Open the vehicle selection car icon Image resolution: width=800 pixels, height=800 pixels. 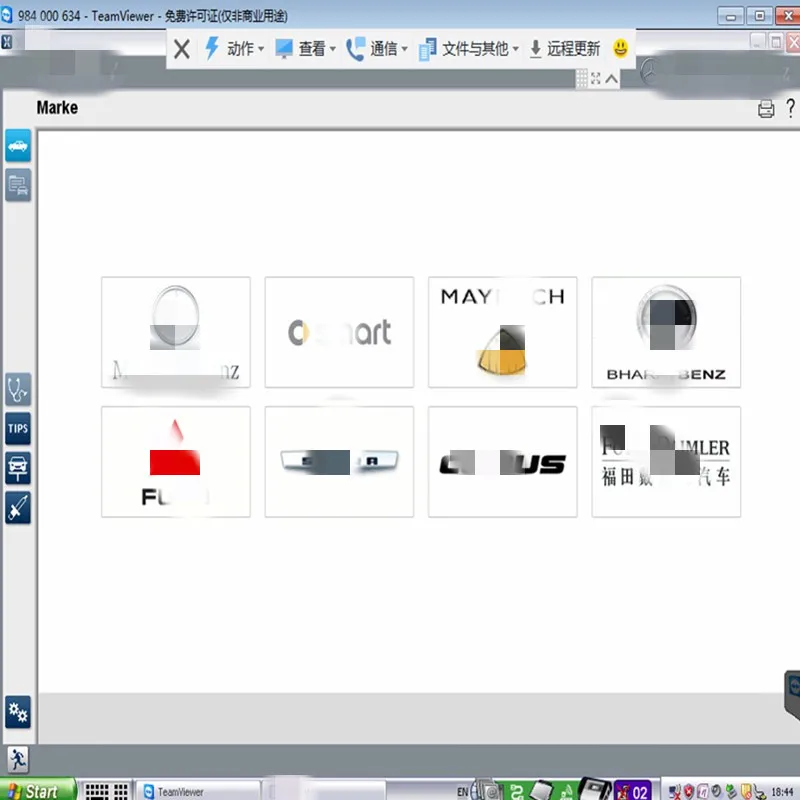pyautogui.click(x=18, y=146)
